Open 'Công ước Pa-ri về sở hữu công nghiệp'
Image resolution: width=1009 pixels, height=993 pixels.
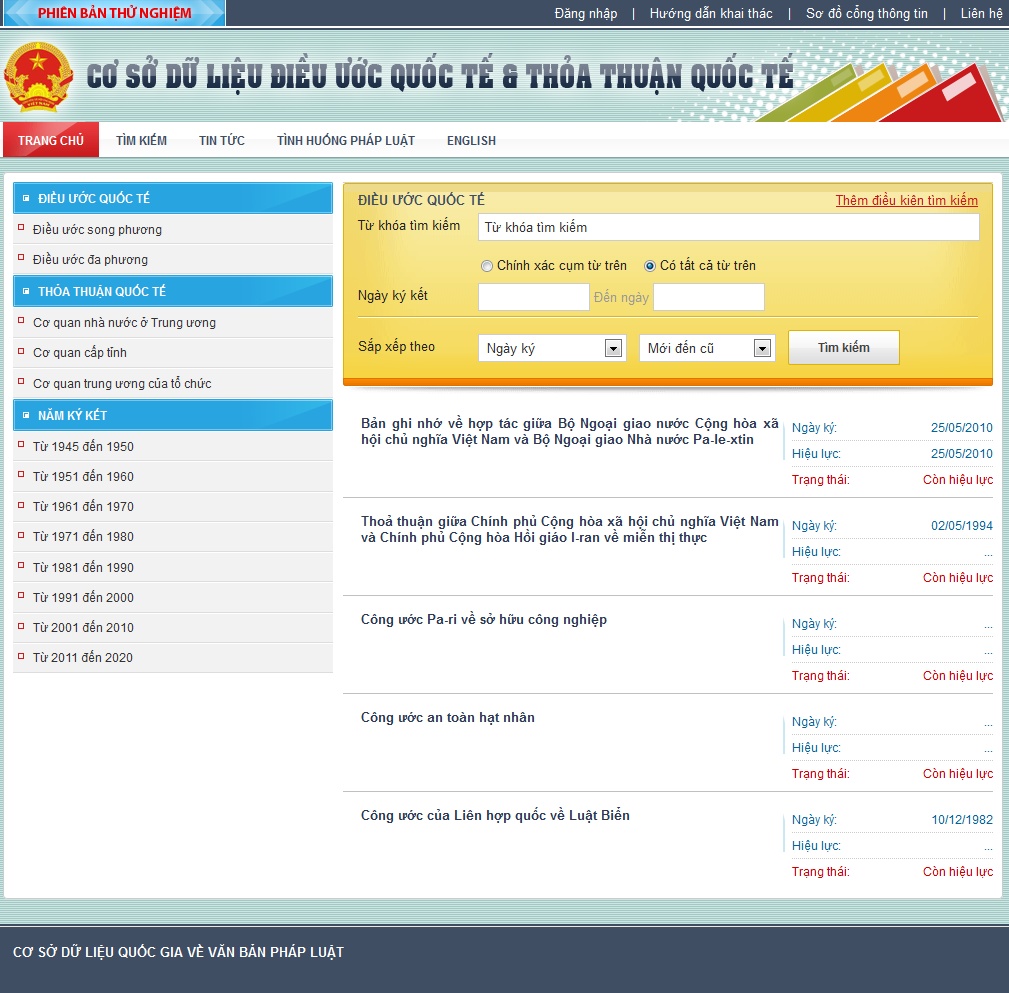coord(483,619)
